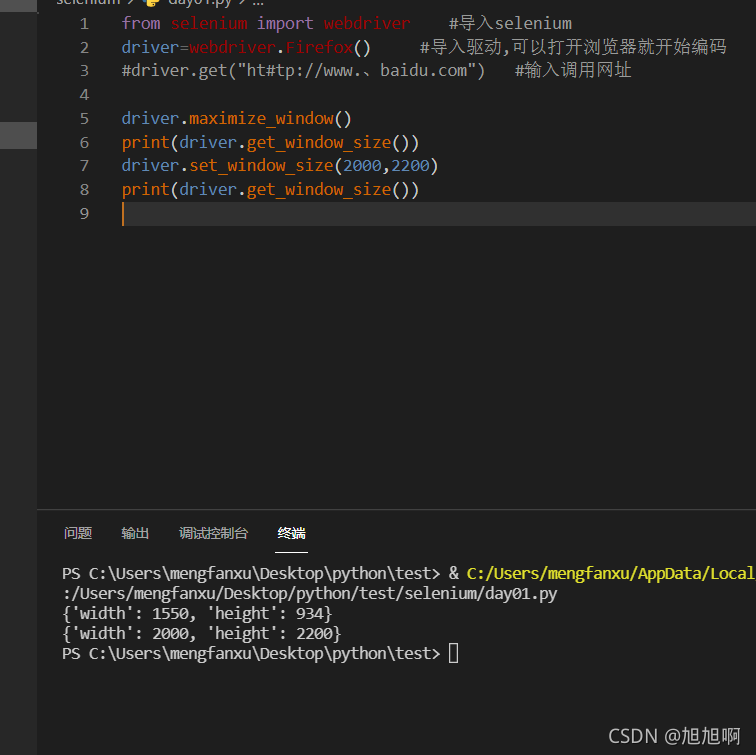
Task: Click the yellow AppData path in terminal
Action: (610, 573)
